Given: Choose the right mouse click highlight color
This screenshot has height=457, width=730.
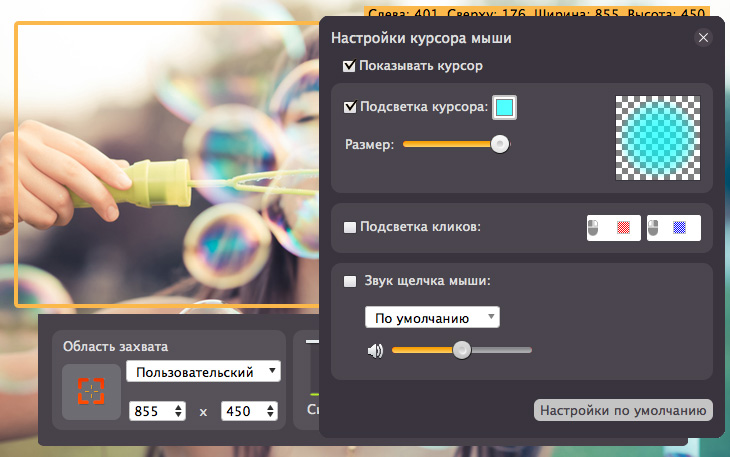Looking at the screenshot, I should coord(674,228).
